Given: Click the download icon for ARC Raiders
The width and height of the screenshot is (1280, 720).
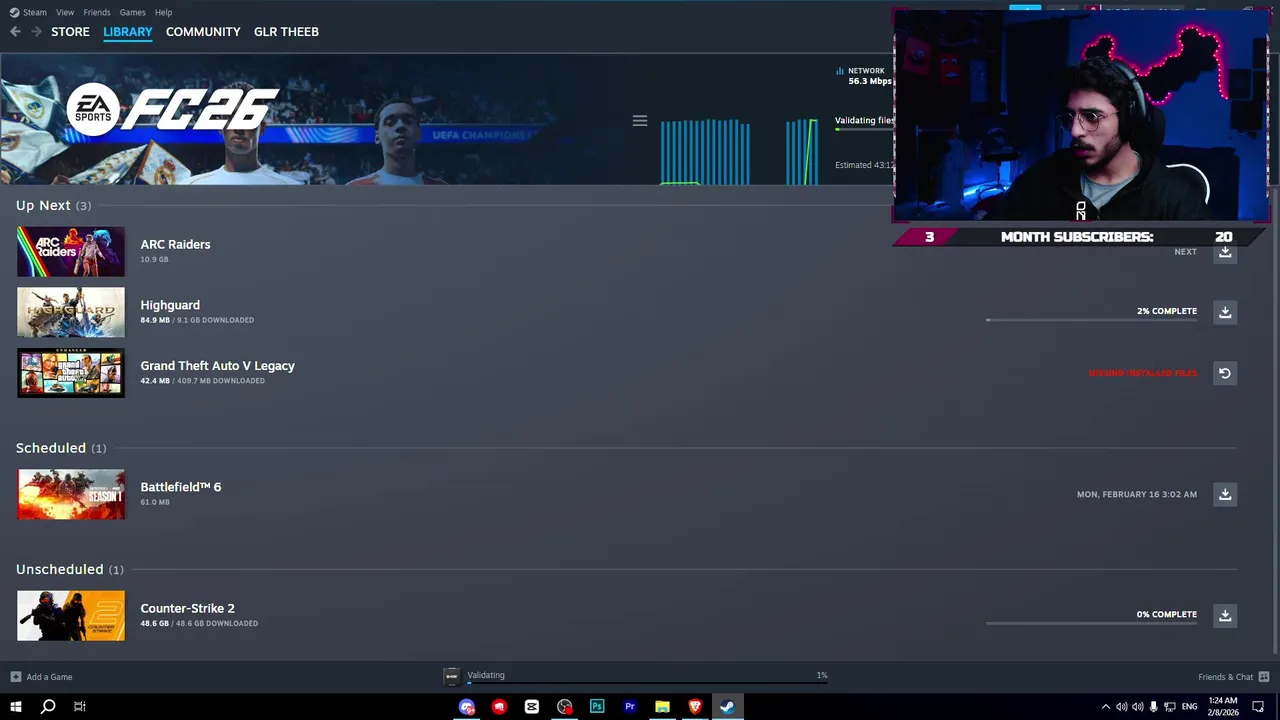Looking at the screenshot, I should tap(1225, 252).
